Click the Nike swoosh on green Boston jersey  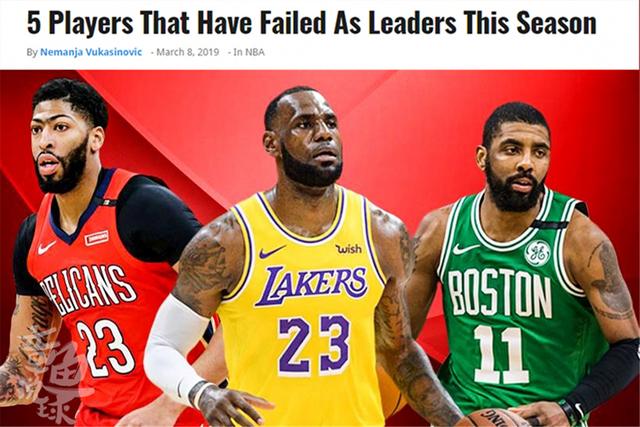coord(465,249)
